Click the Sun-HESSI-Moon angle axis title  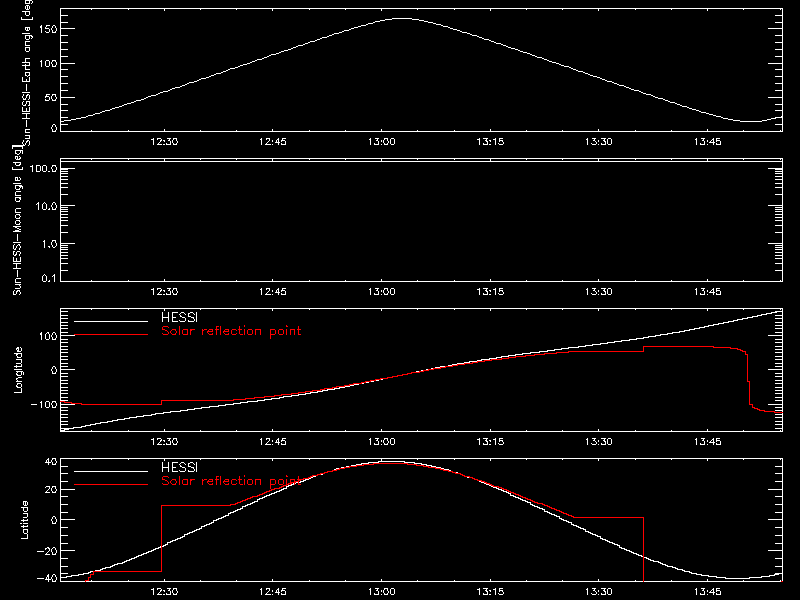tap(17, 220)
